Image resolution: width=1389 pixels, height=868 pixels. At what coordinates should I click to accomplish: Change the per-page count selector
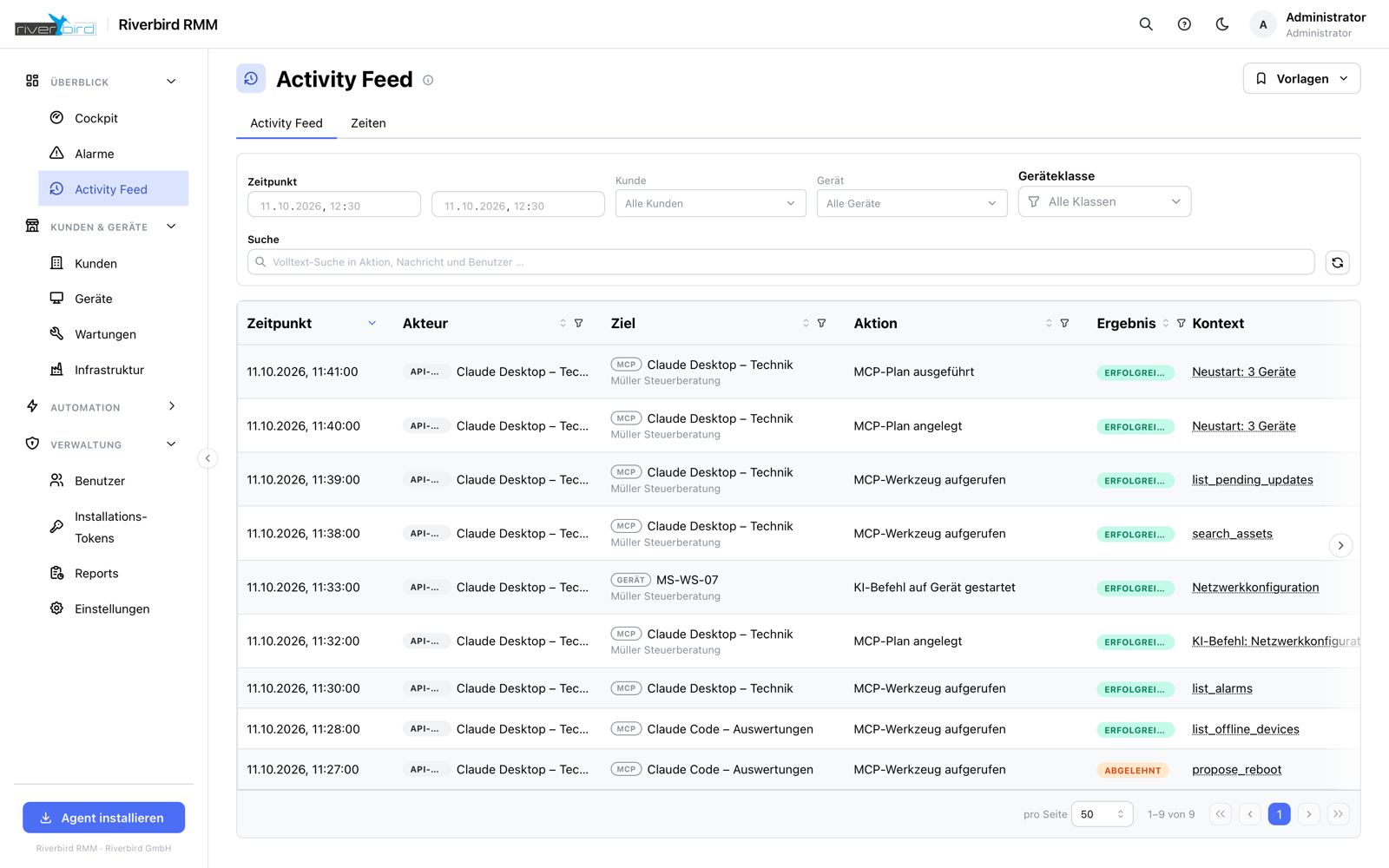tap(1103, 814)
